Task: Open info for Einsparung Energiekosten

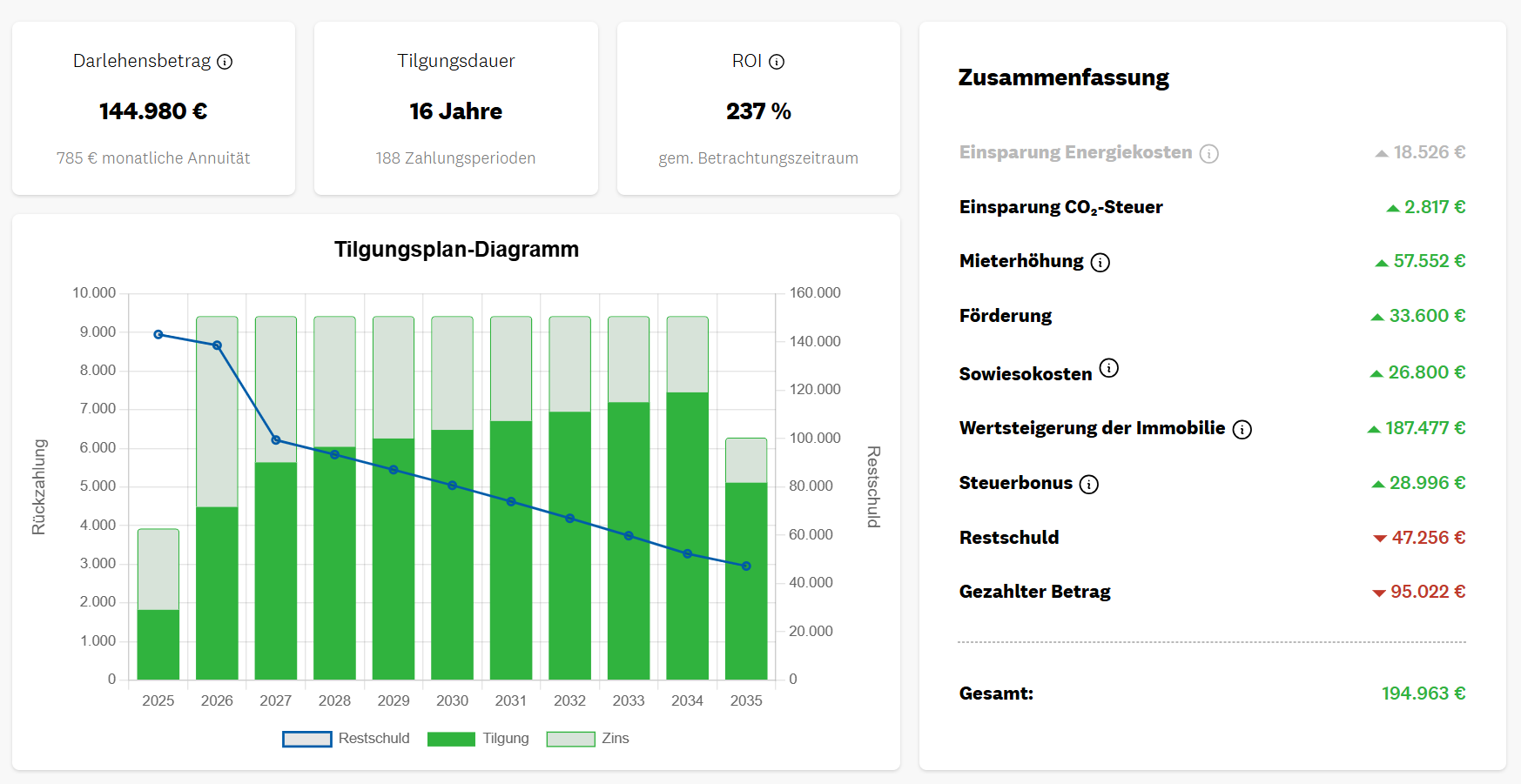Action: (x=1208, y=154)
